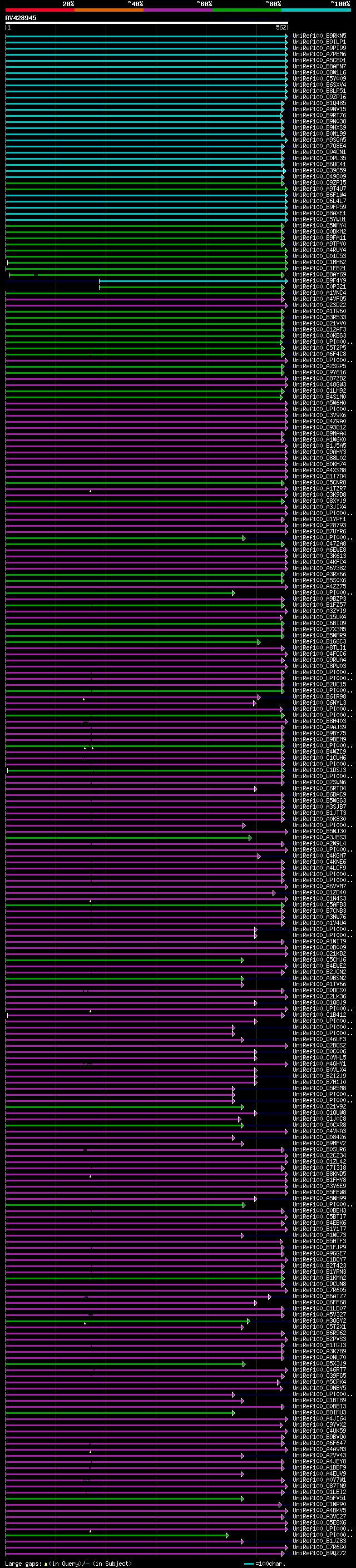Click UniRef100_A4JI64 hit label
This screenshot has width=356, height=1568.
[x=319, y=1418]
